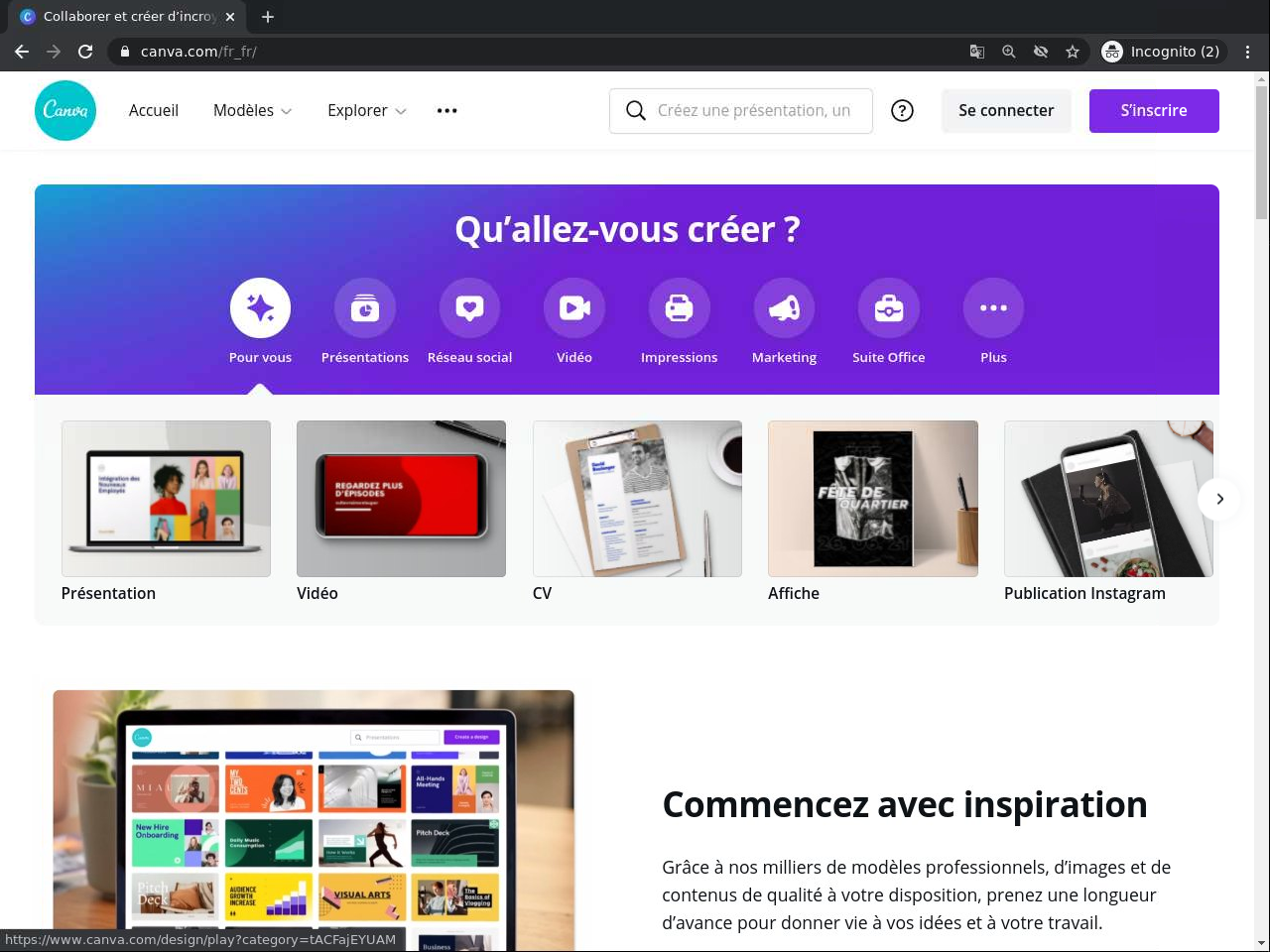
Task: Show next design types with arrow
Action: coord(1219,499)
